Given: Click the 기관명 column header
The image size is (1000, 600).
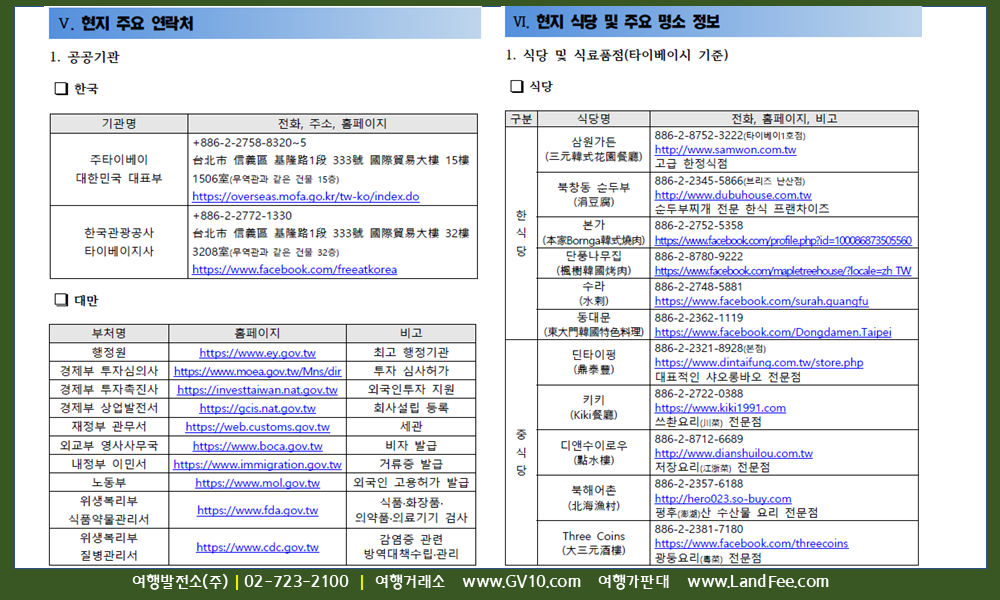Looking at the screenshot, I should point(119,124).
